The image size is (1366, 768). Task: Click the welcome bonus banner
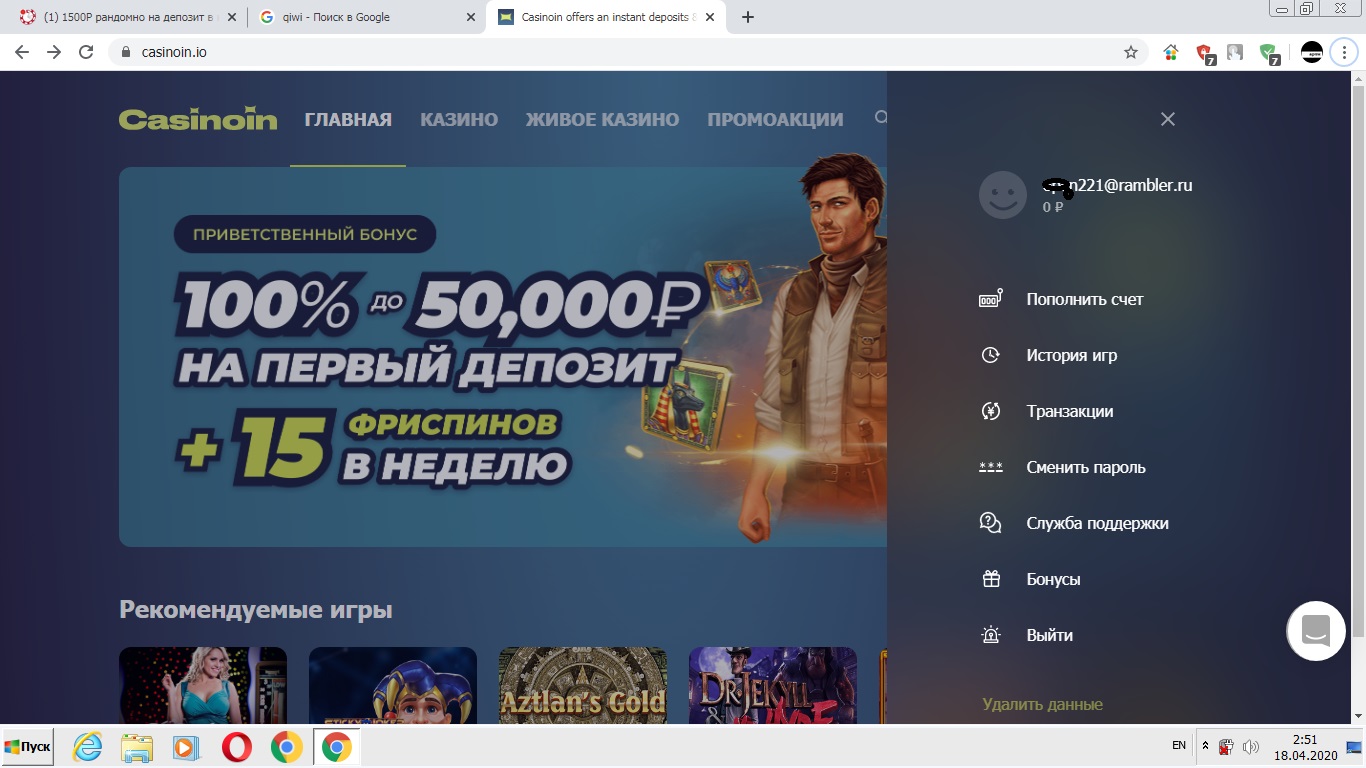coord(503,356)
